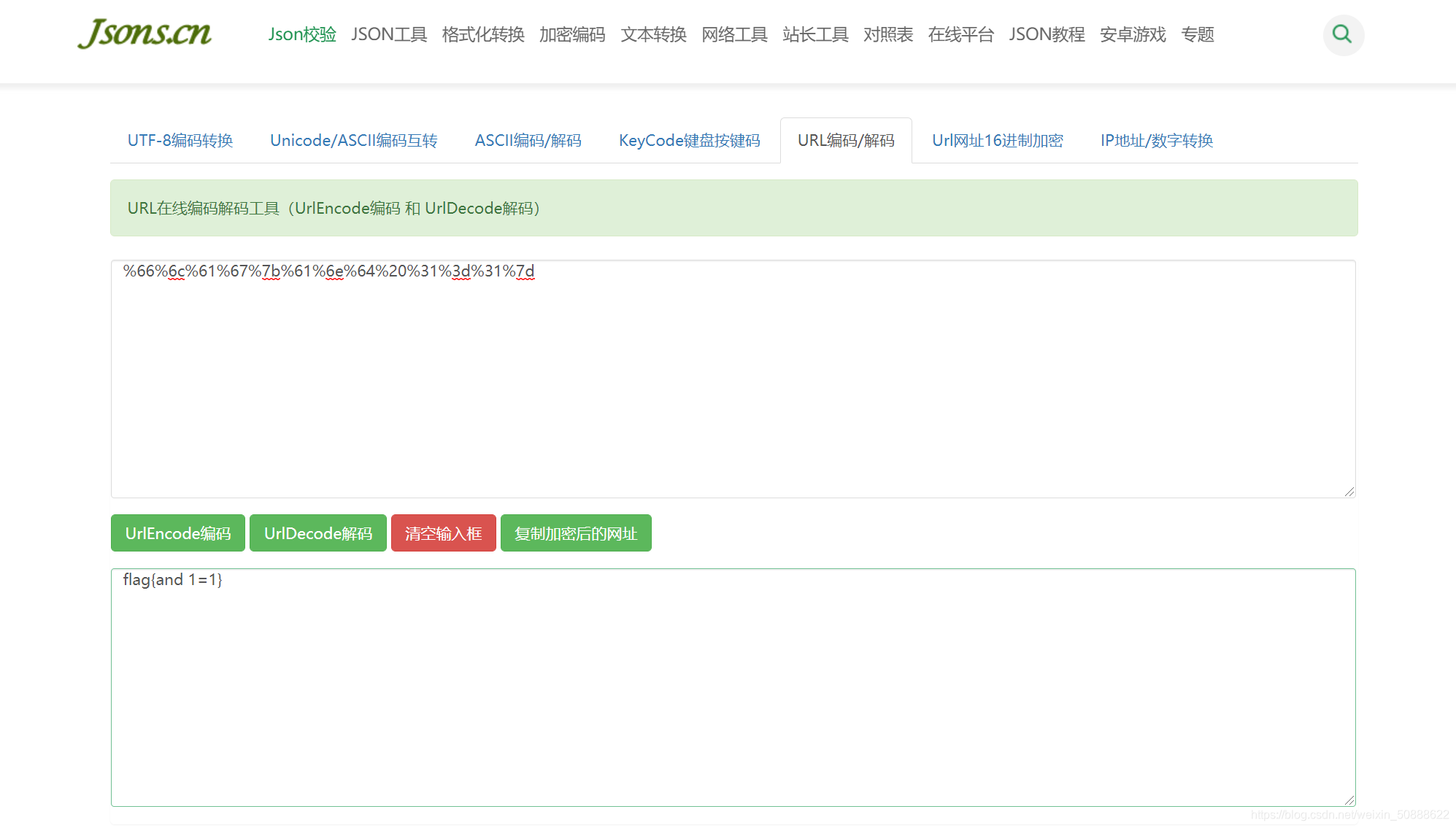
Task: Select the ASCII编码/解码 tab
Action: tap(528, 140)
